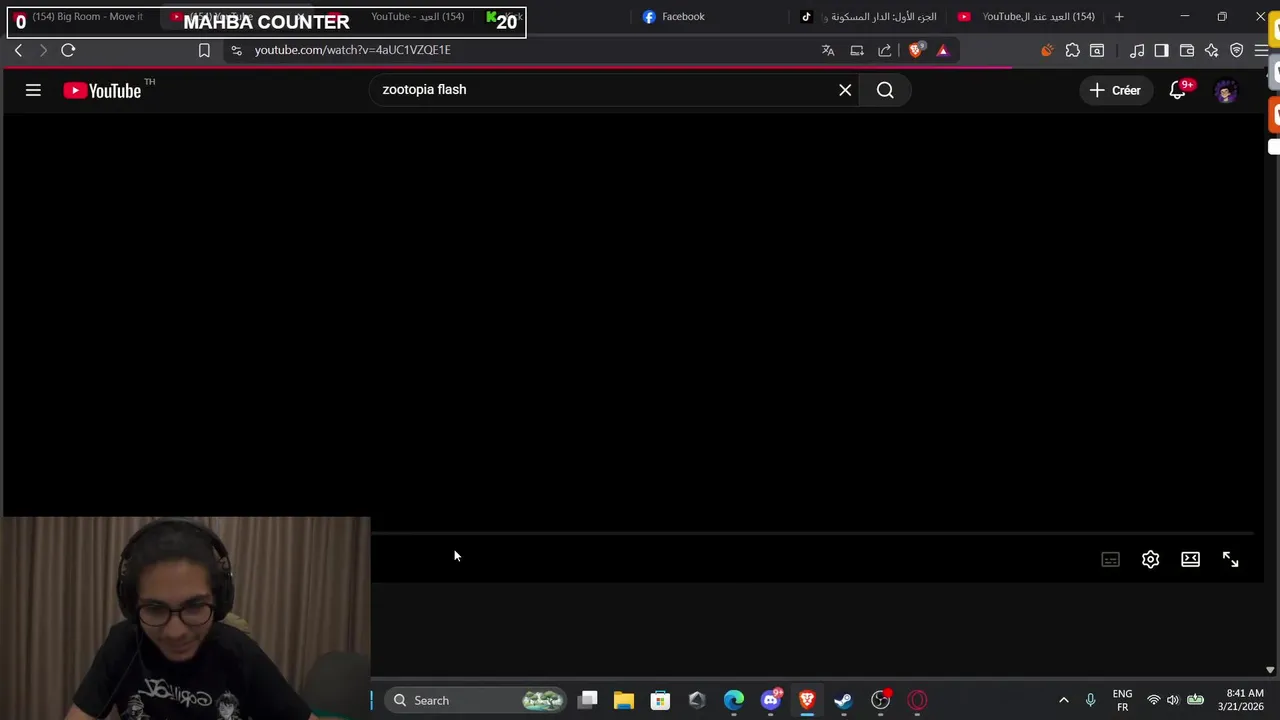Clear the search text with the X

pyautogui.click(x=845, y=90)
